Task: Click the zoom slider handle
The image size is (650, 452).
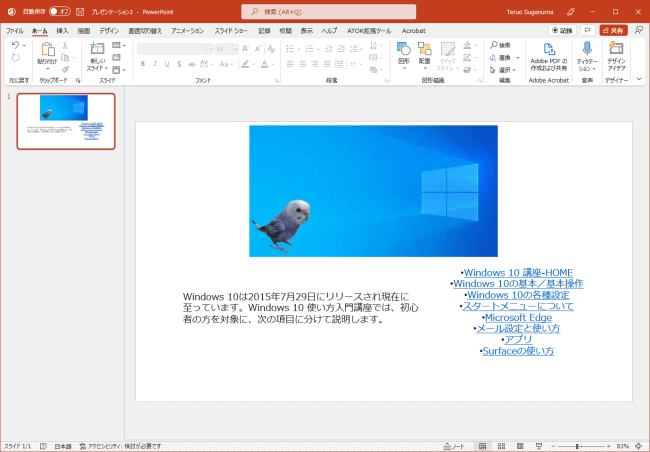Action: pos(577,446)
